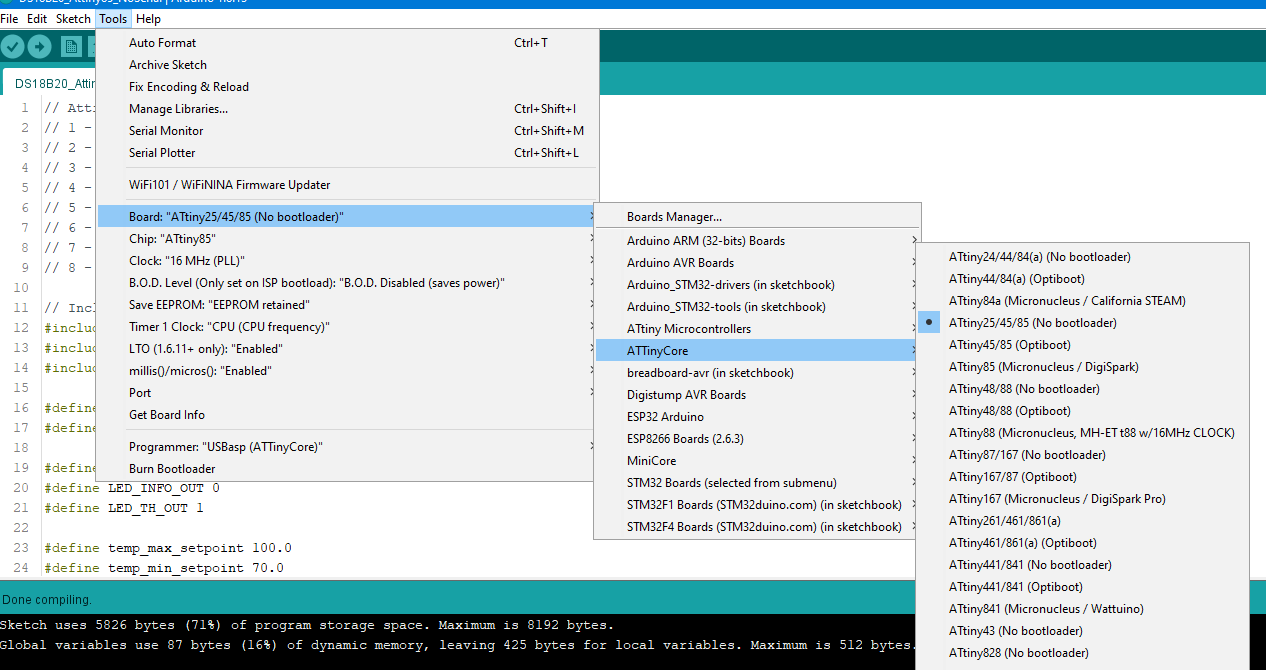
Task: Expand the Programmer: USBasp submenu
Action: 347,447
